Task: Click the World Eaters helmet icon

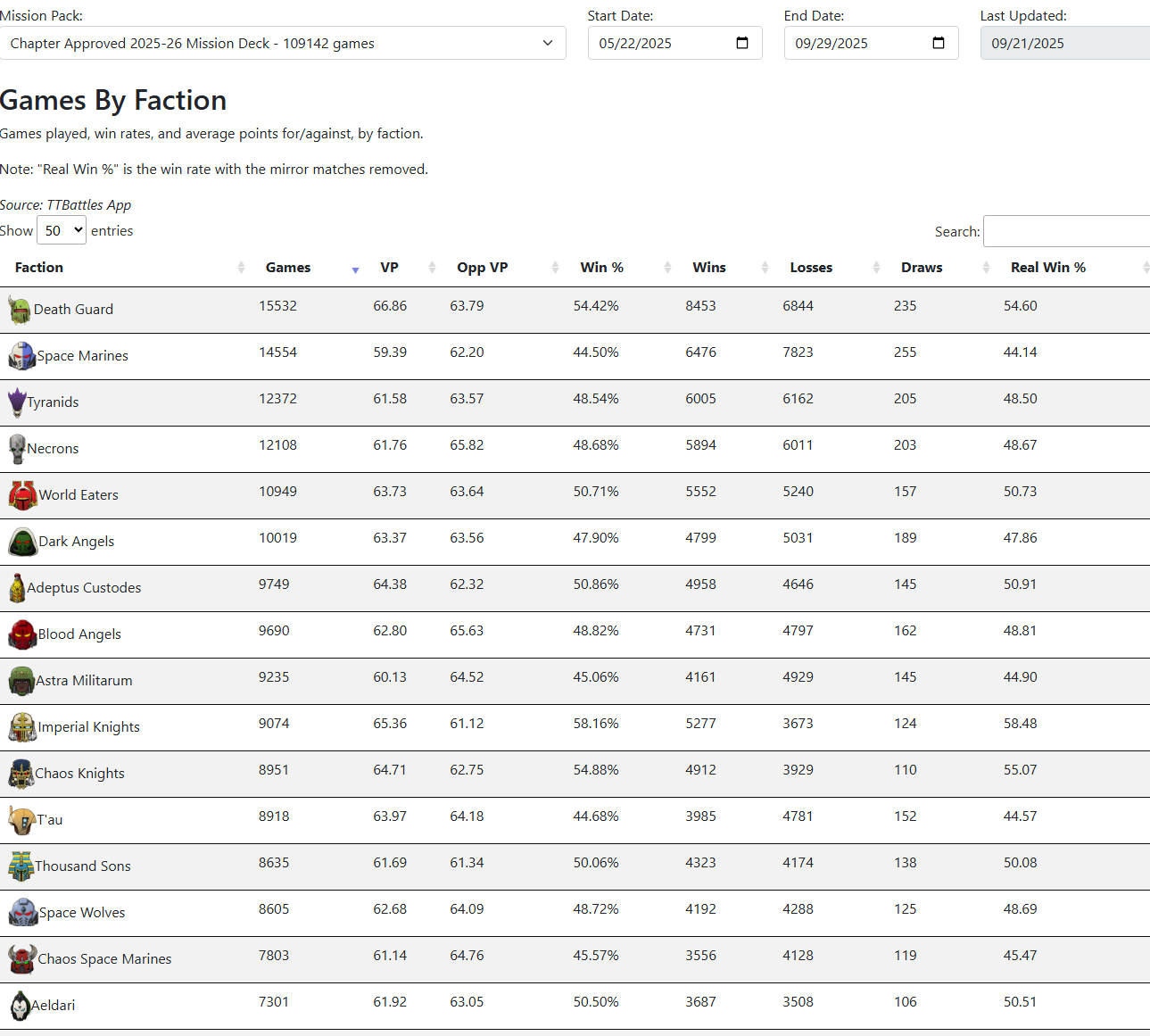Action: click(x=22, y=495)
